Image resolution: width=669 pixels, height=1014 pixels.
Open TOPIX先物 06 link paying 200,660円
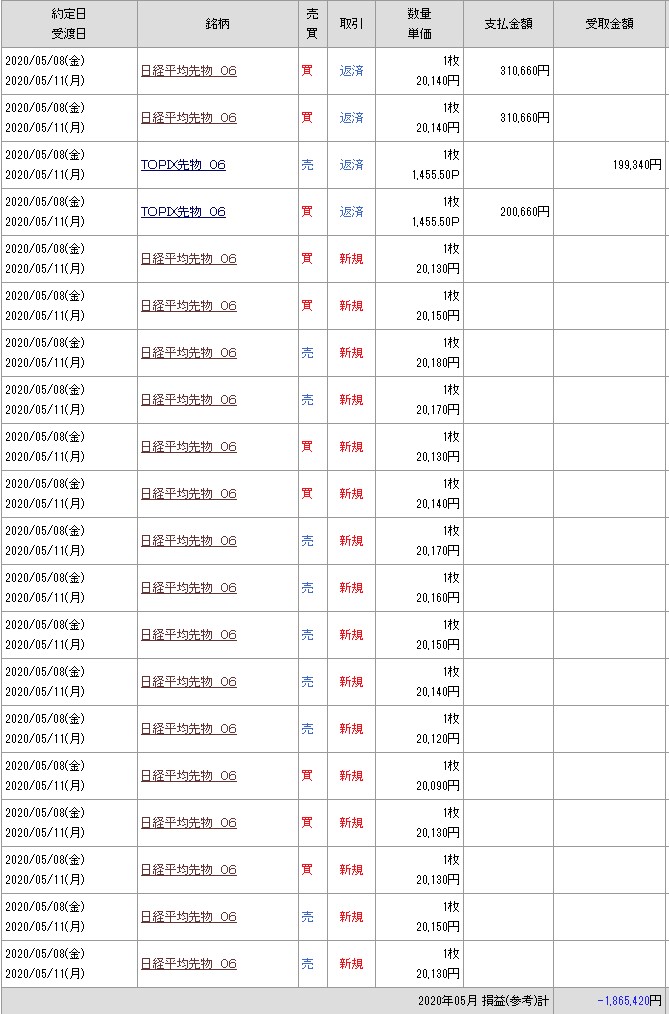tap(183, 212)
